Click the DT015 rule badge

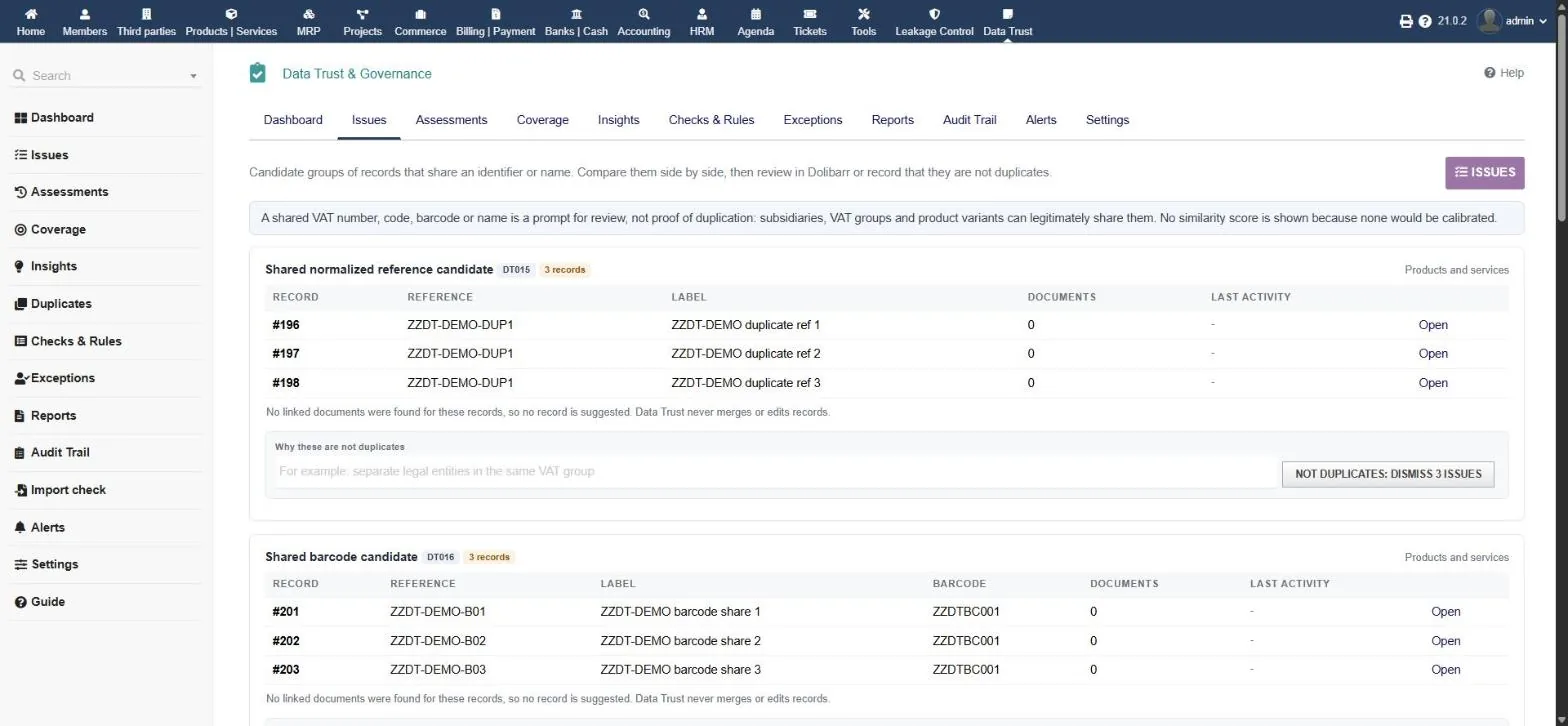click(x=516, y=270)
